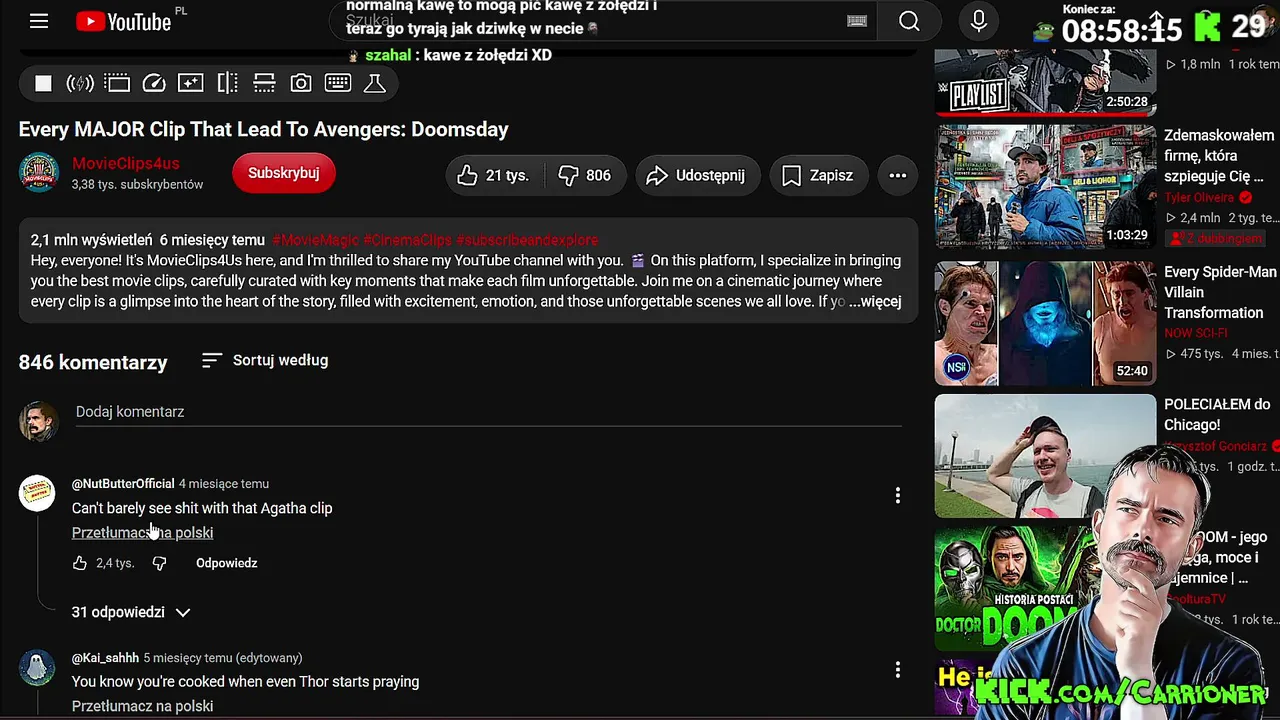The width and height of the screenshot is (1280, 720).
Task: Like the video with 21 tys. thumbs up
Action: pyautogui.click(x=495, y=176)
